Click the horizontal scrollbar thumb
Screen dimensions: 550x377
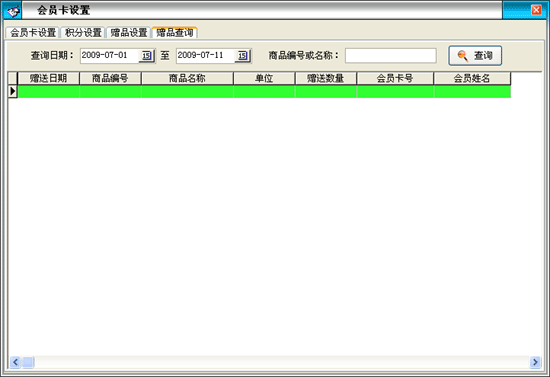tap(28, 362)
